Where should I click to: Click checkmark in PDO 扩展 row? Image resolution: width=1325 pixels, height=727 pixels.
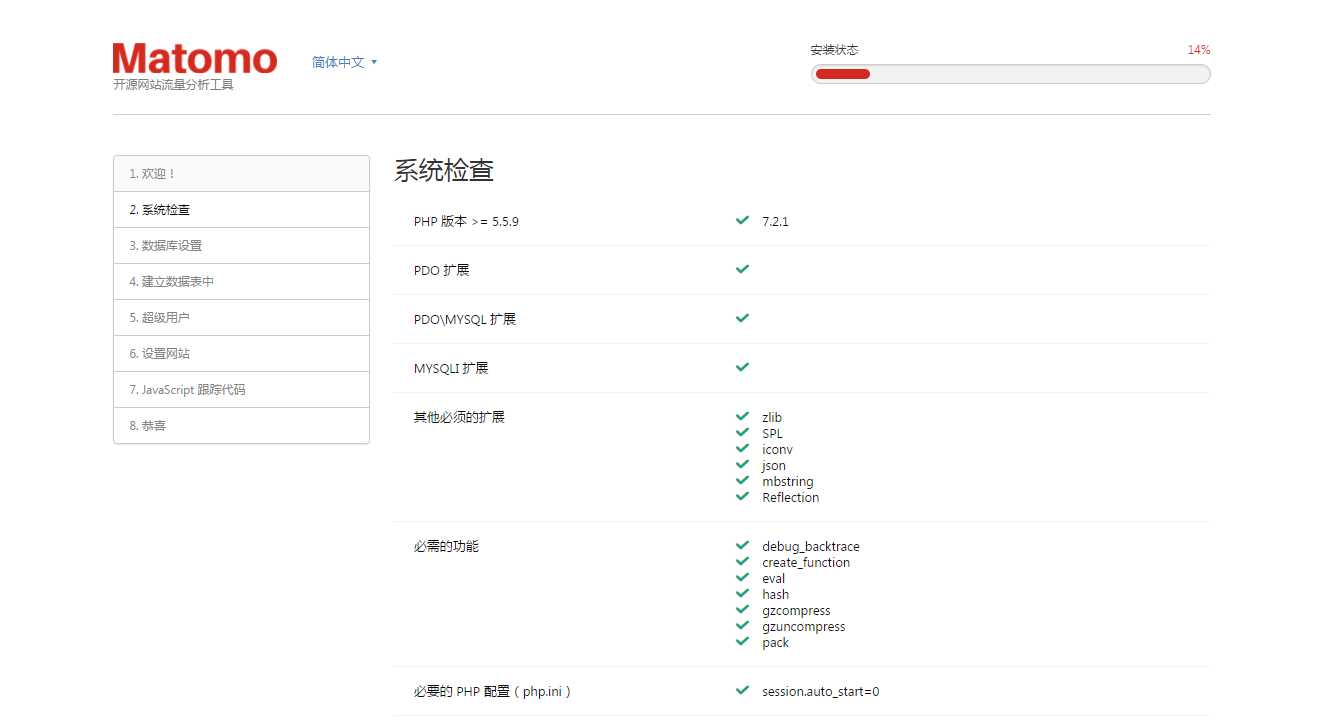click(742, 269)
